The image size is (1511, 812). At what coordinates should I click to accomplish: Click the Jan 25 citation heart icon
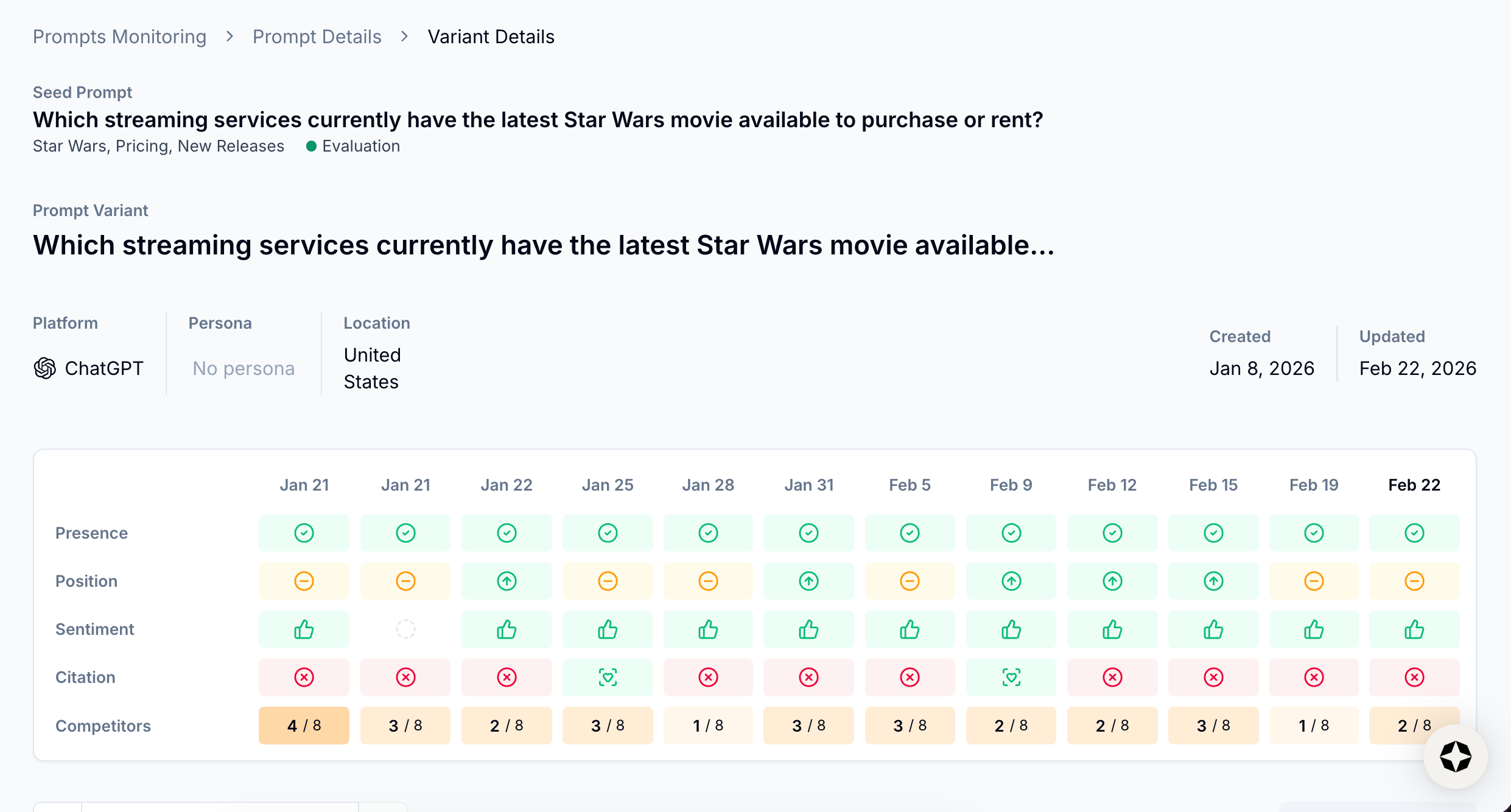[x=608, y=677]
